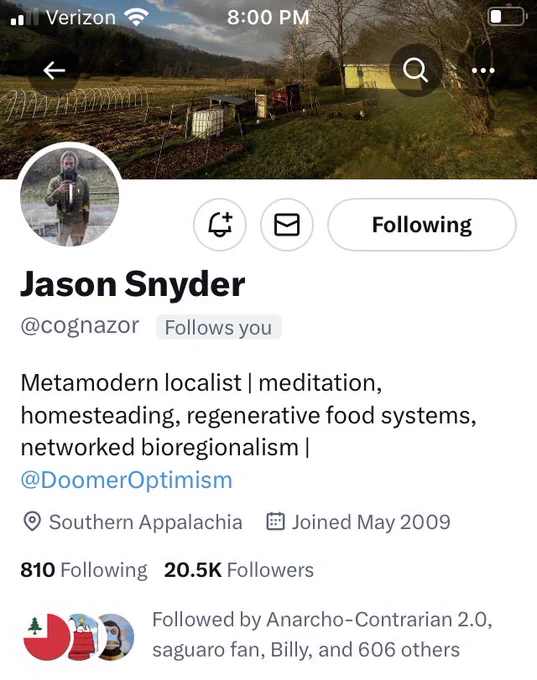
Task: Tap the calendar icon beside the join date
Action: coord(275,521)
